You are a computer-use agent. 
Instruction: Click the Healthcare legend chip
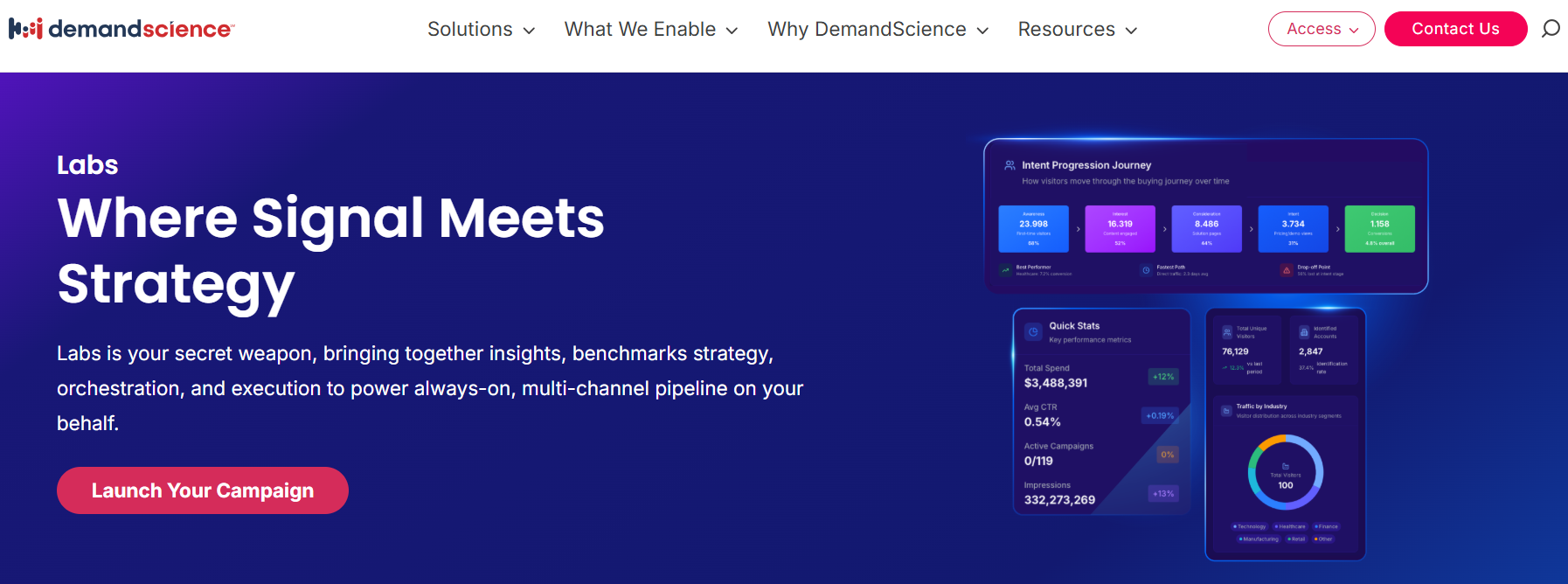click(x=1290, y=526)
